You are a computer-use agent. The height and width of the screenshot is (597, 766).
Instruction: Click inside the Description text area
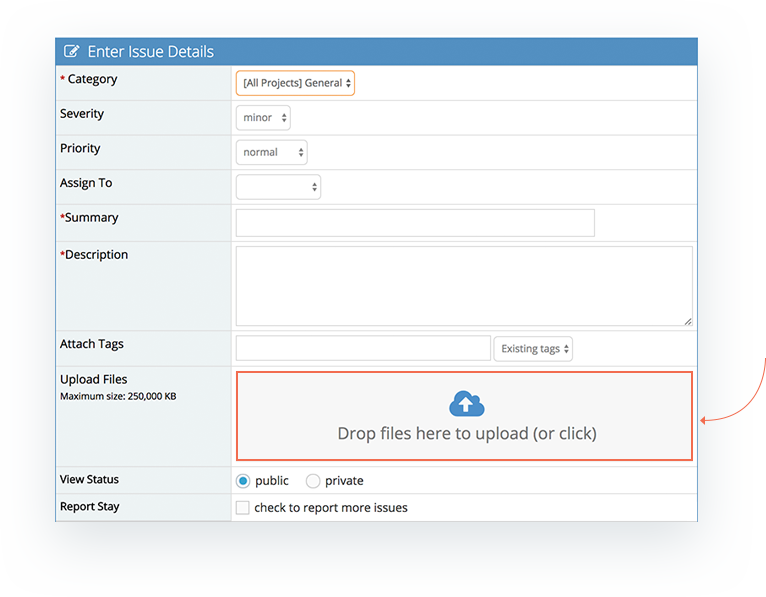[463, 285]
